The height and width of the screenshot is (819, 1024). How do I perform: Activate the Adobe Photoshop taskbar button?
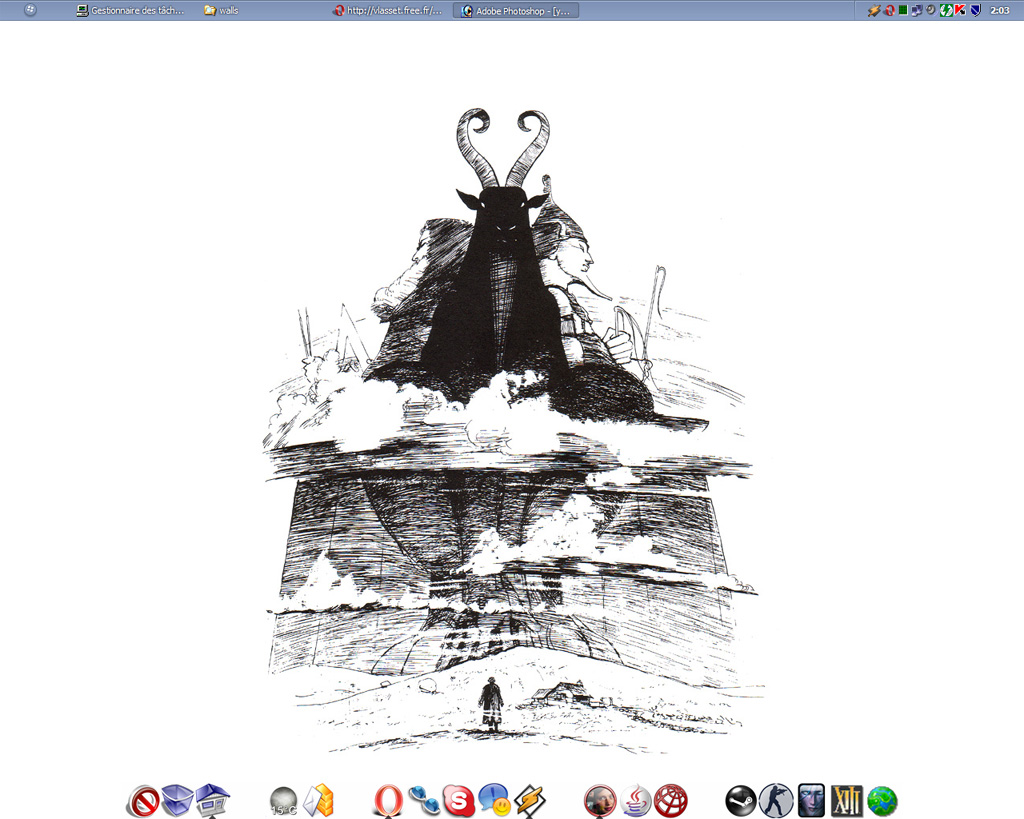point(515,10)
